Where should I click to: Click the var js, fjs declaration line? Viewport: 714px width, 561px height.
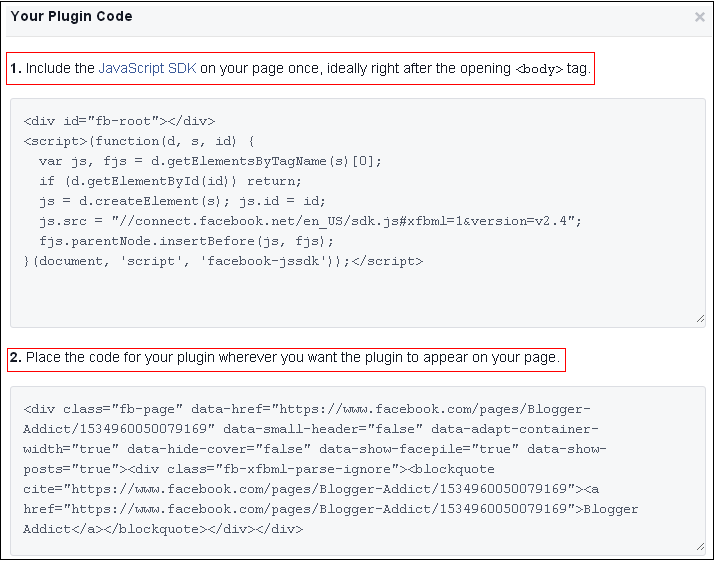coord(210,161)
